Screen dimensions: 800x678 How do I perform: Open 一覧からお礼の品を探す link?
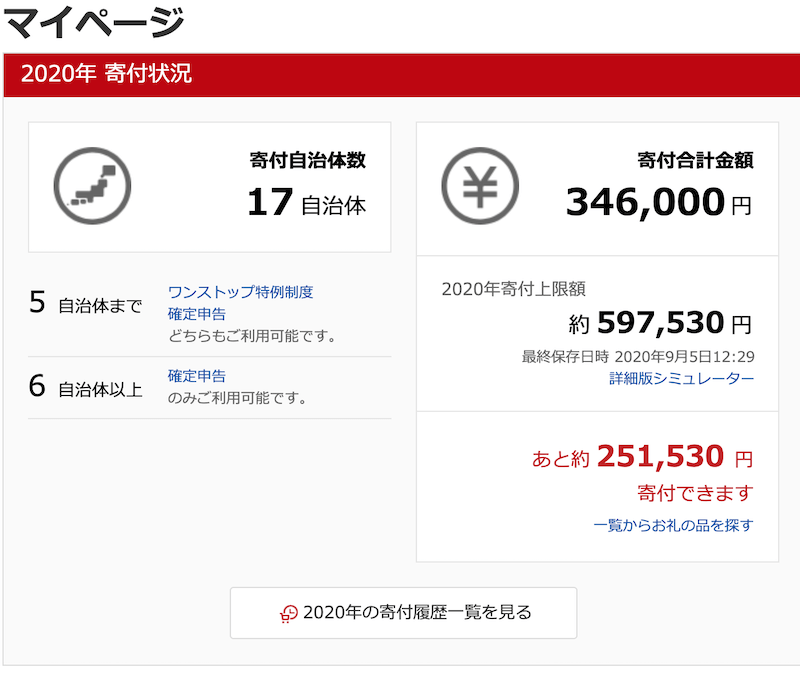point(673,525)
